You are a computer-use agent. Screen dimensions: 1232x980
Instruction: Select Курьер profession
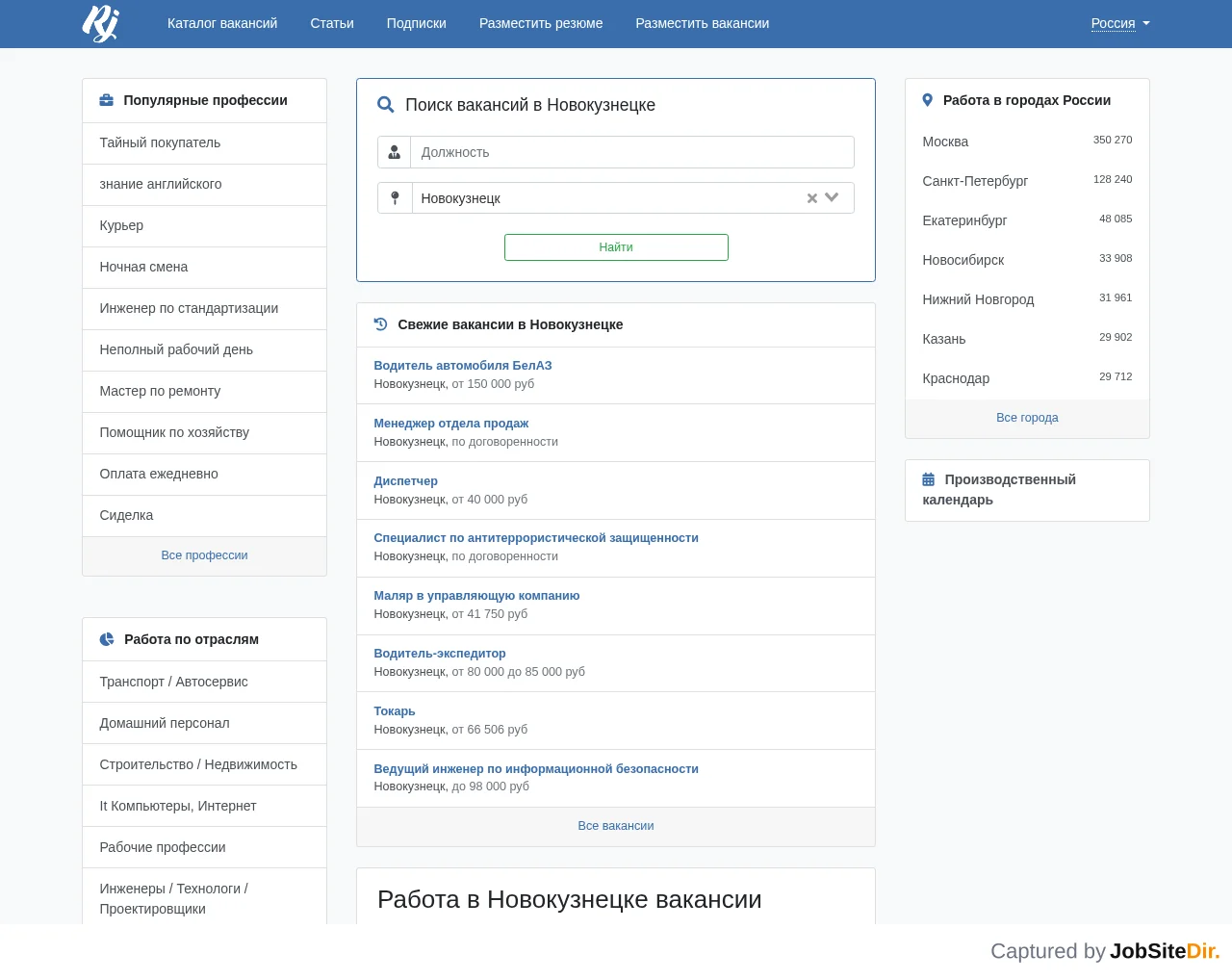click(204, 225)
